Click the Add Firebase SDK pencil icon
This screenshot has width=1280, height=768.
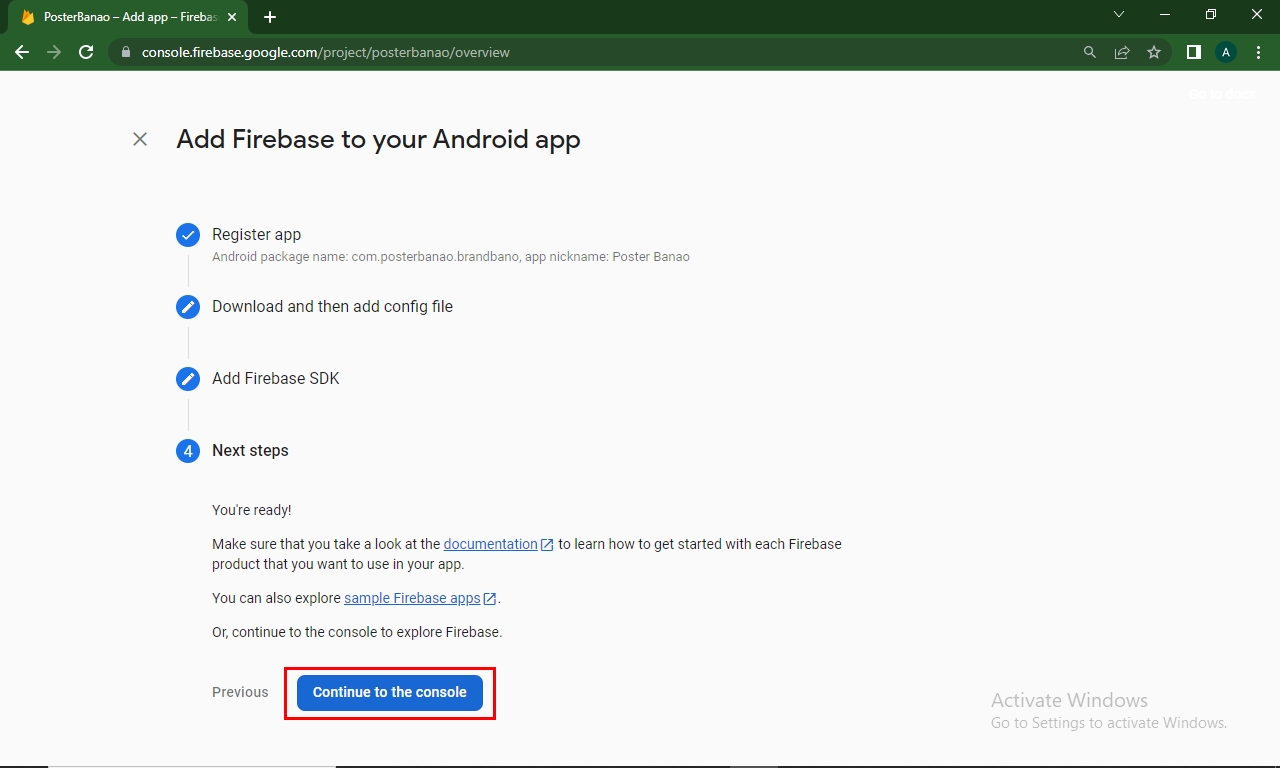click(188, 379)
